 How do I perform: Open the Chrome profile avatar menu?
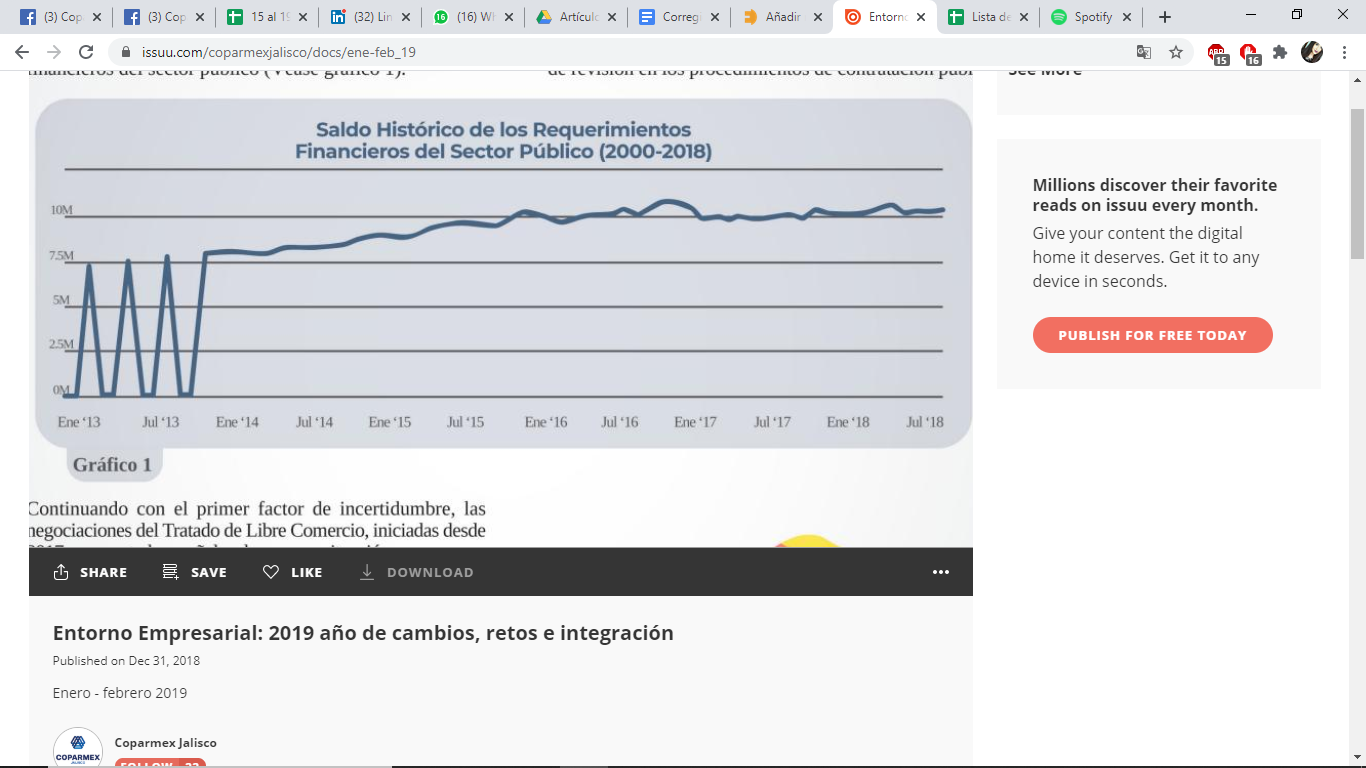[1312, 52]
